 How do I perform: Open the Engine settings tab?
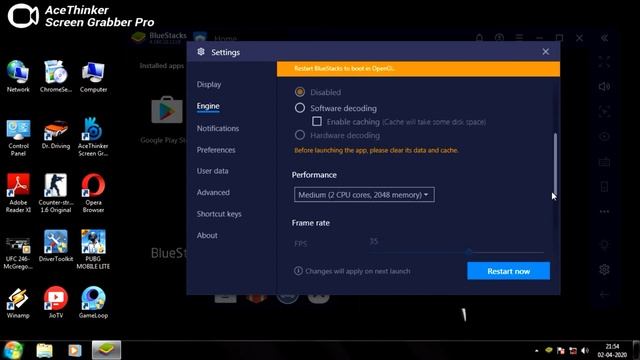[x=208, y=106]
